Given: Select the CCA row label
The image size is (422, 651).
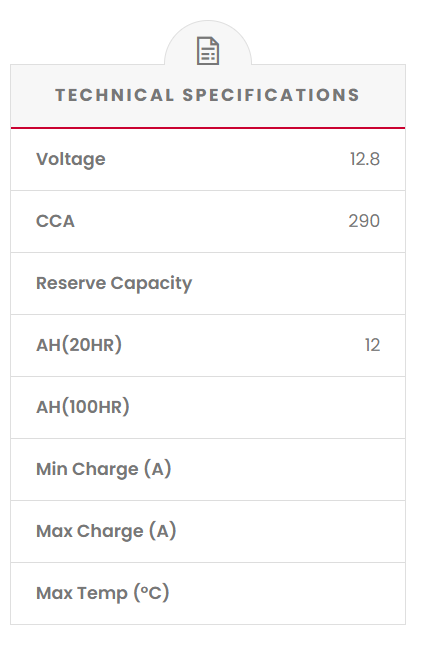Looking at the screenshot, I should (x=55, y=221).
